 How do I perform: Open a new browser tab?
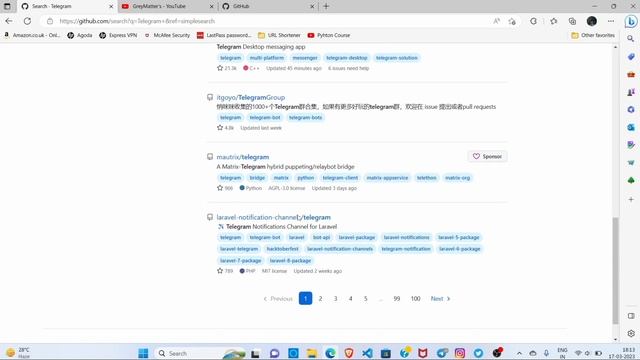[326, 6]
